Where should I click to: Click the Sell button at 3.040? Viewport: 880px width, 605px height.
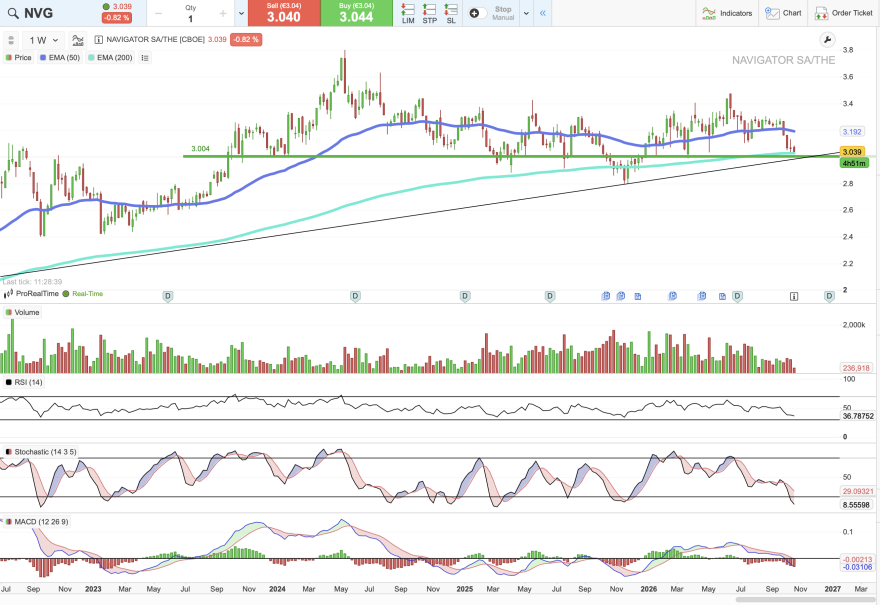tap(284, 13)
